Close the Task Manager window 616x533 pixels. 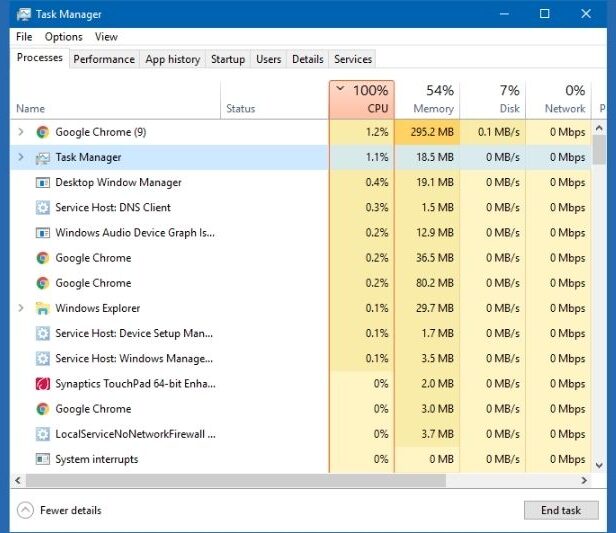[586, 14]
